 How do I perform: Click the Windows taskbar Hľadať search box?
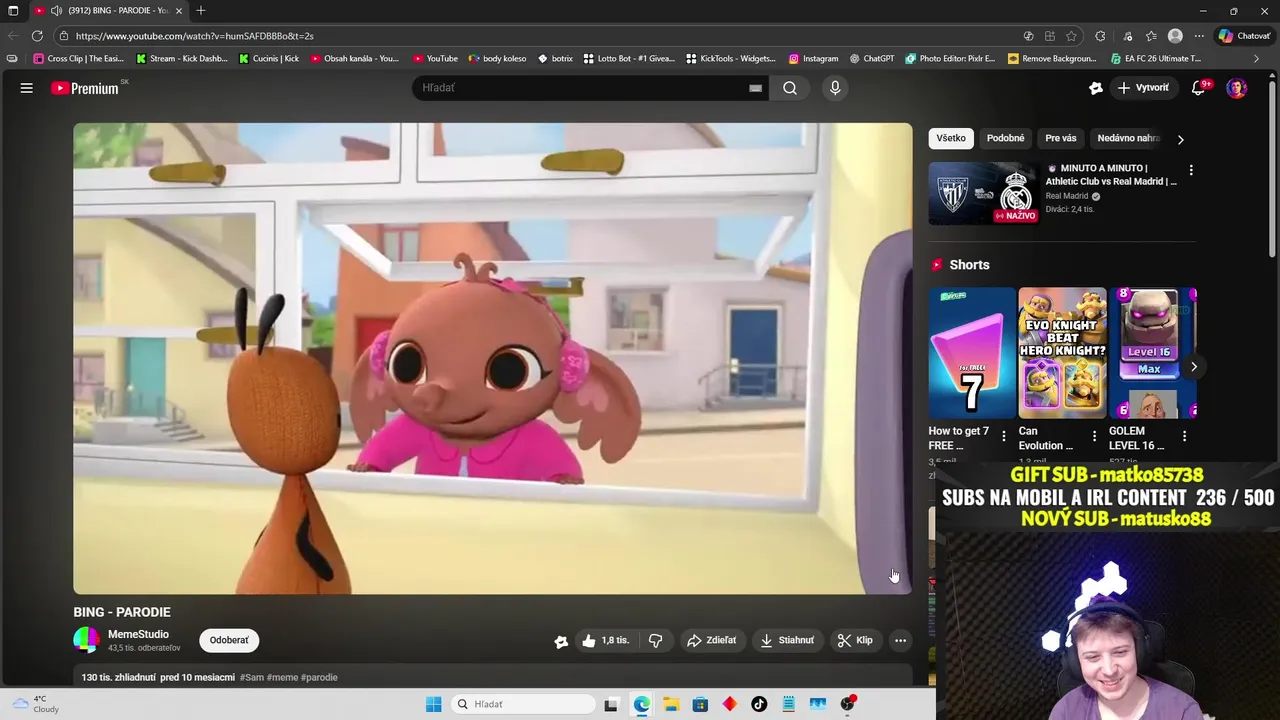click(x=522, y=704)
